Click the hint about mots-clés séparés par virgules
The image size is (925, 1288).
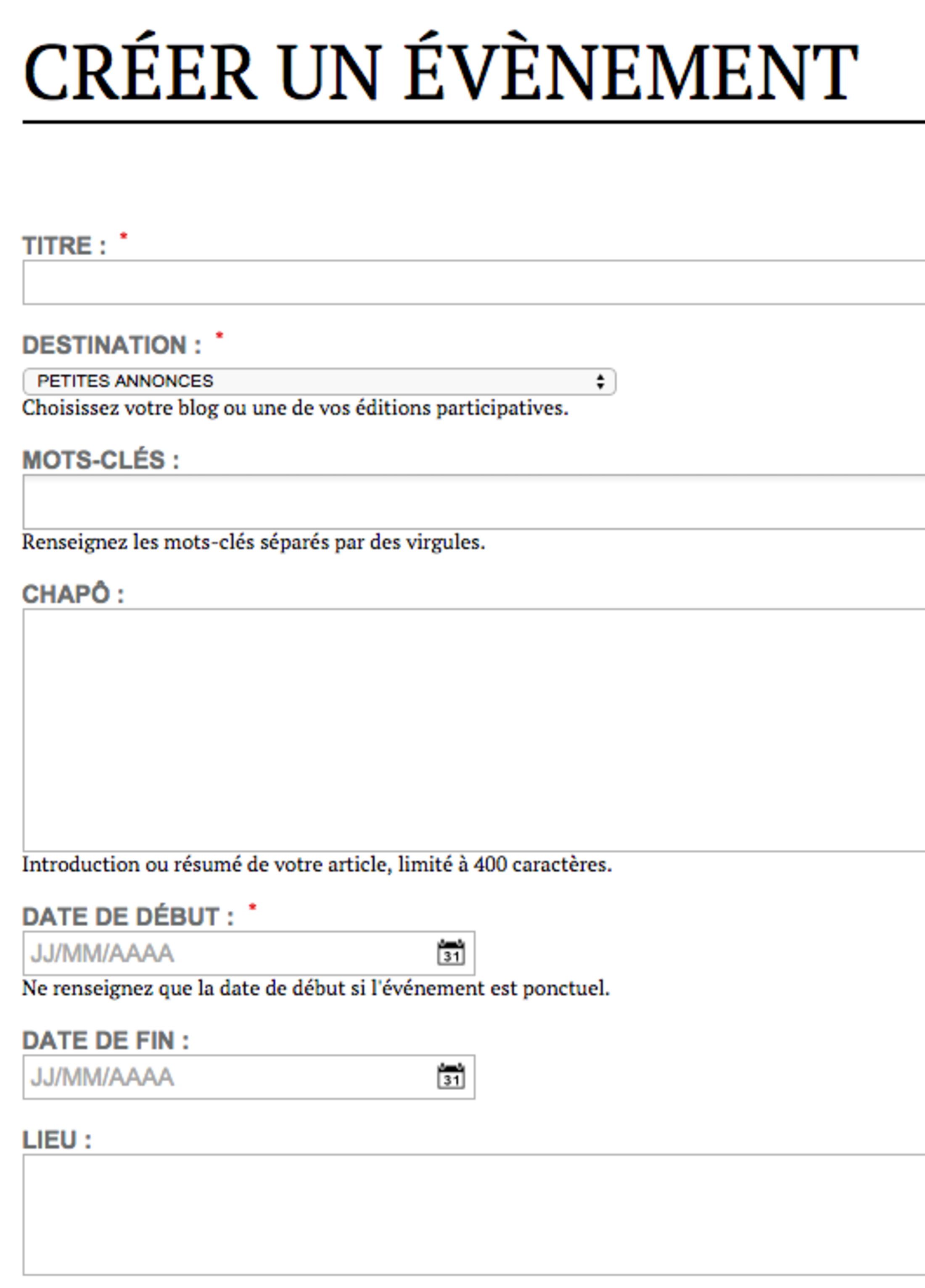click(x=253, y=542)
